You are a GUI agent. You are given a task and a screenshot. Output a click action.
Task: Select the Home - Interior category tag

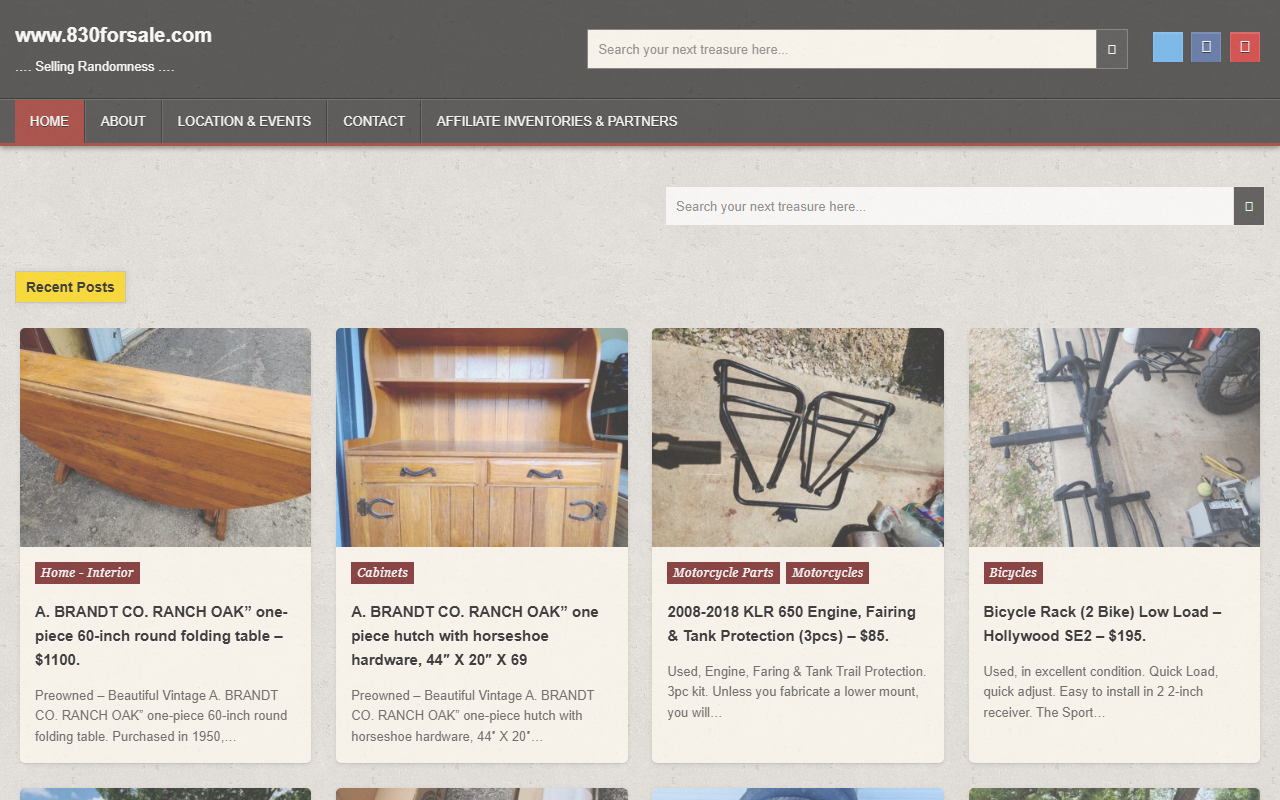point(87,573)
